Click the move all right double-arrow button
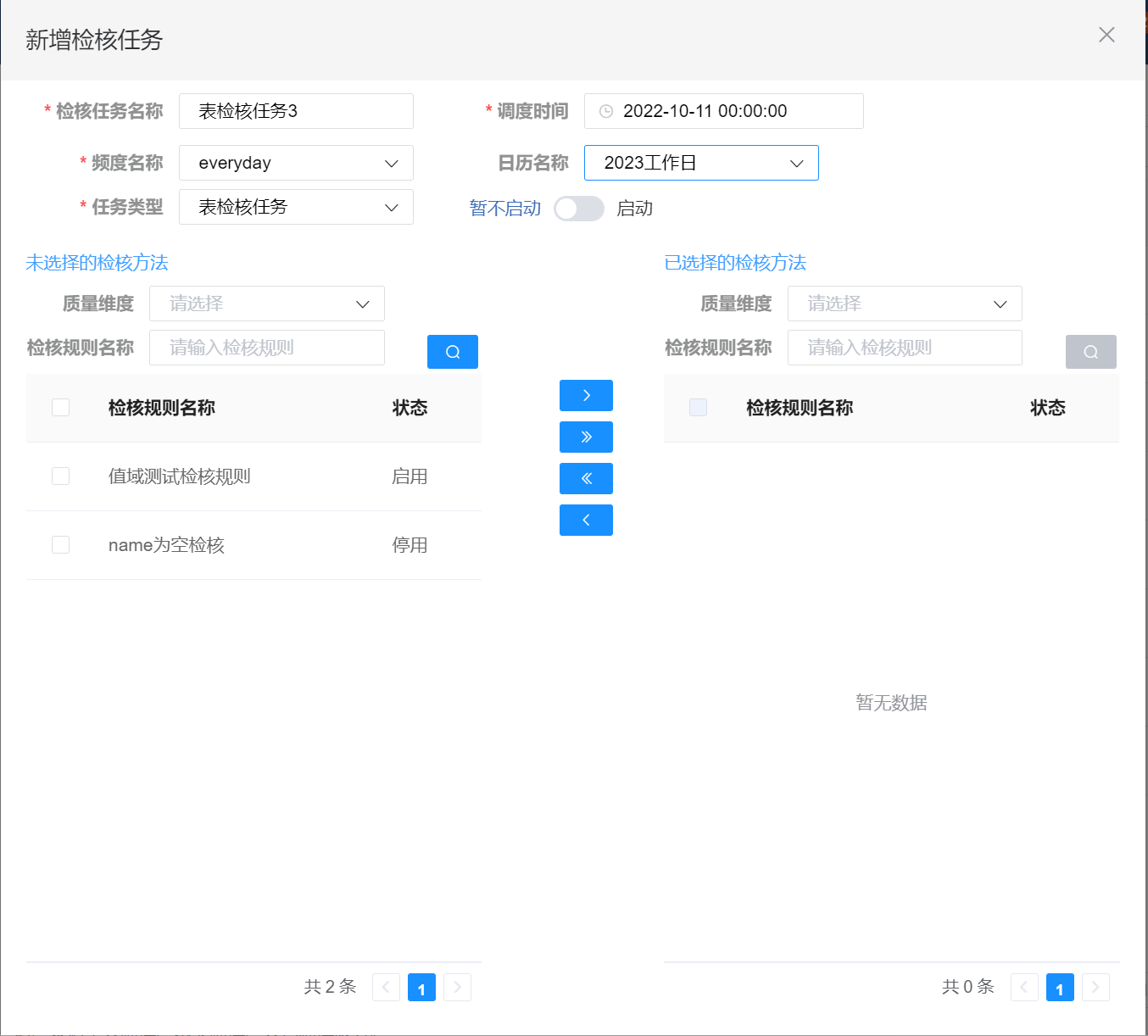 pyautogui.click(x=586, y=437)
